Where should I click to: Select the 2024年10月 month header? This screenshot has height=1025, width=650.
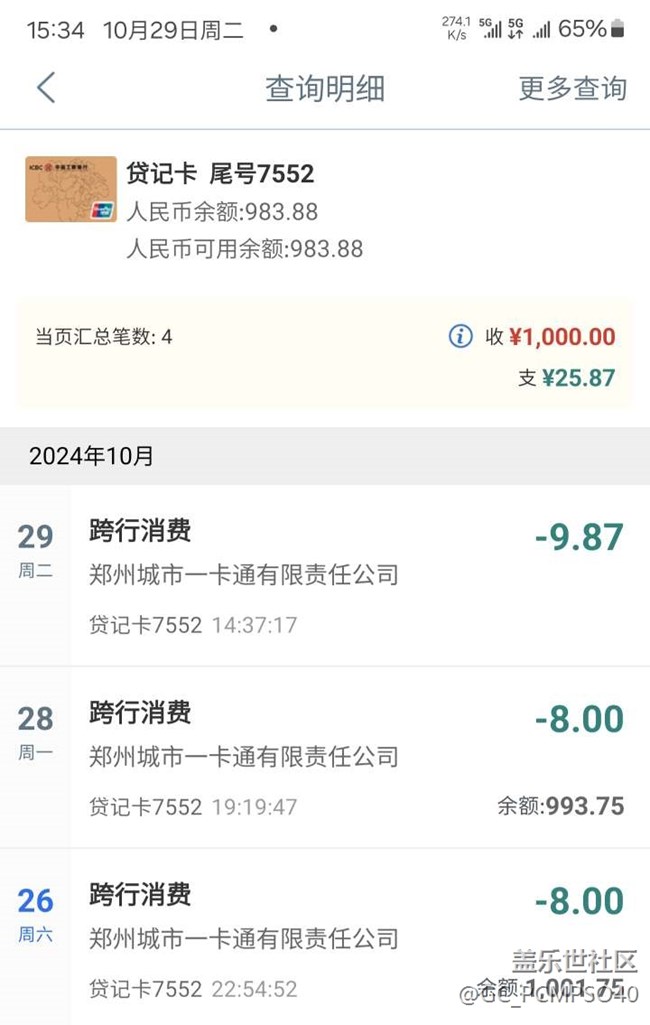tap(92, 456)
